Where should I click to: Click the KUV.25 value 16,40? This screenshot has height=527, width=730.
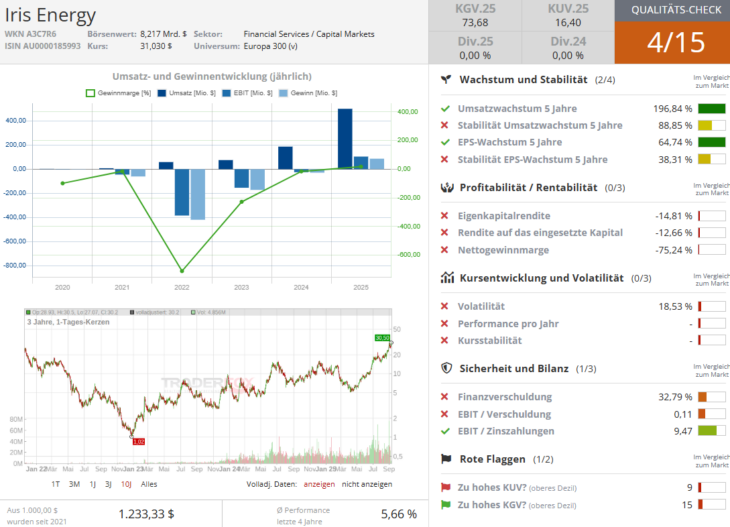[568, 23]
